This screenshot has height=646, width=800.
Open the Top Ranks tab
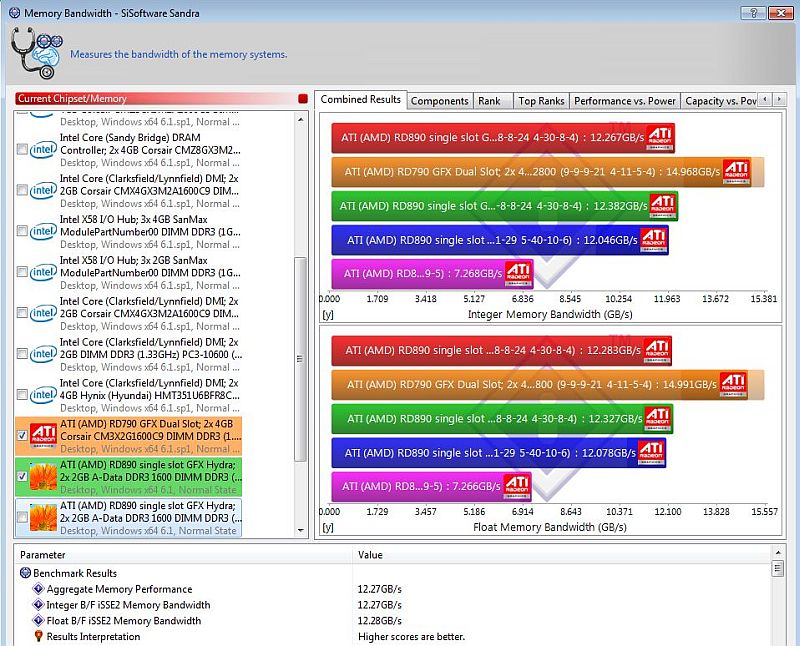click(541, 101)
